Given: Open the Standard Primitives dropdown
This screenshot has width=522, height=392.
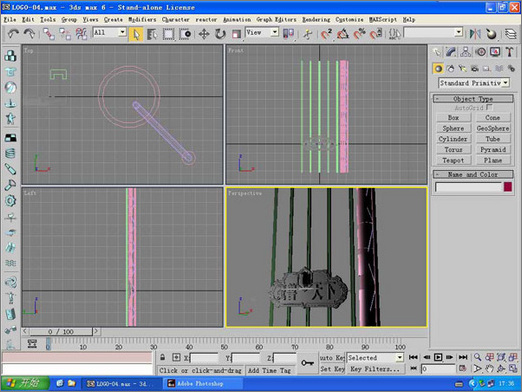Looking at the screenshot, I should tap(474, 83).
